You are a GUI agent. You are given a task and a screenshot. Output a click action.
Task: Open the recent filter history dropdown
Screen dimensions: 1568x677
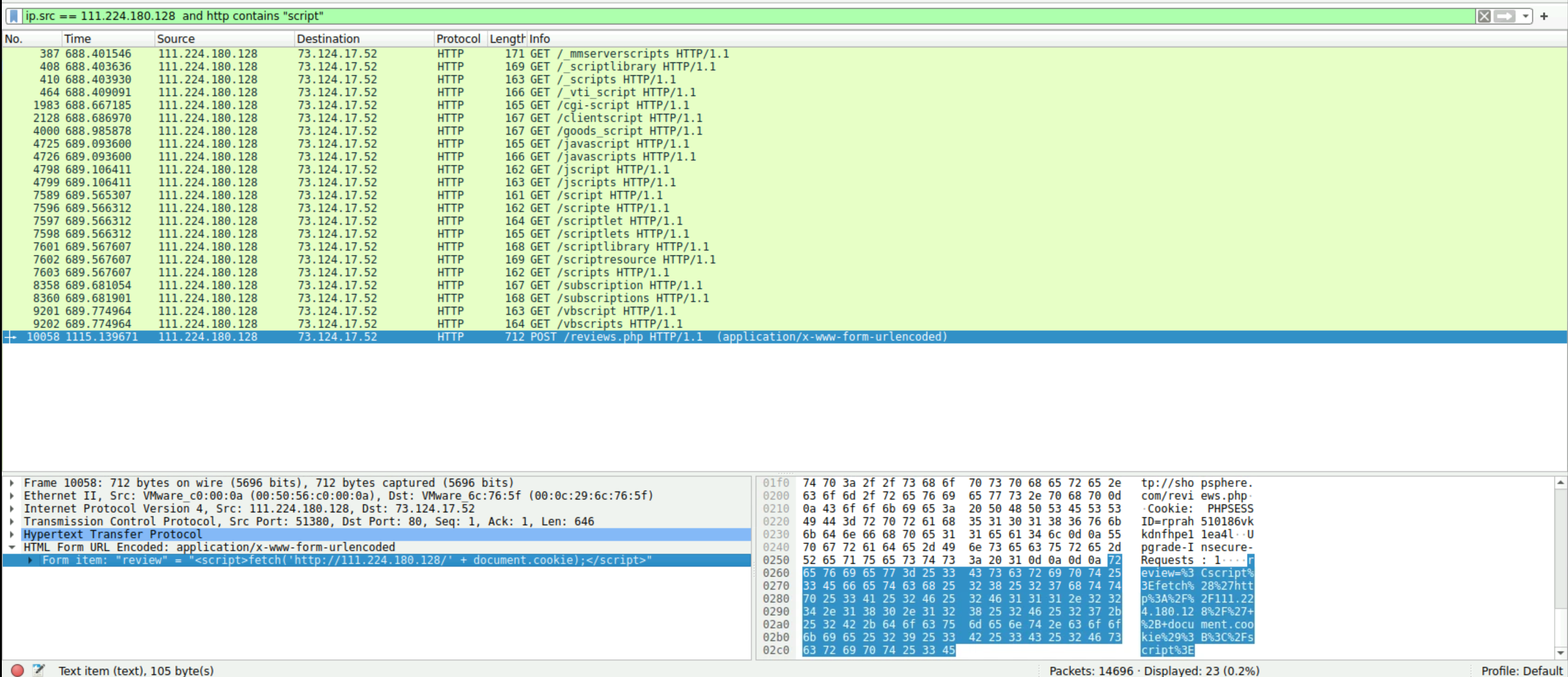tap(1525, 16)
